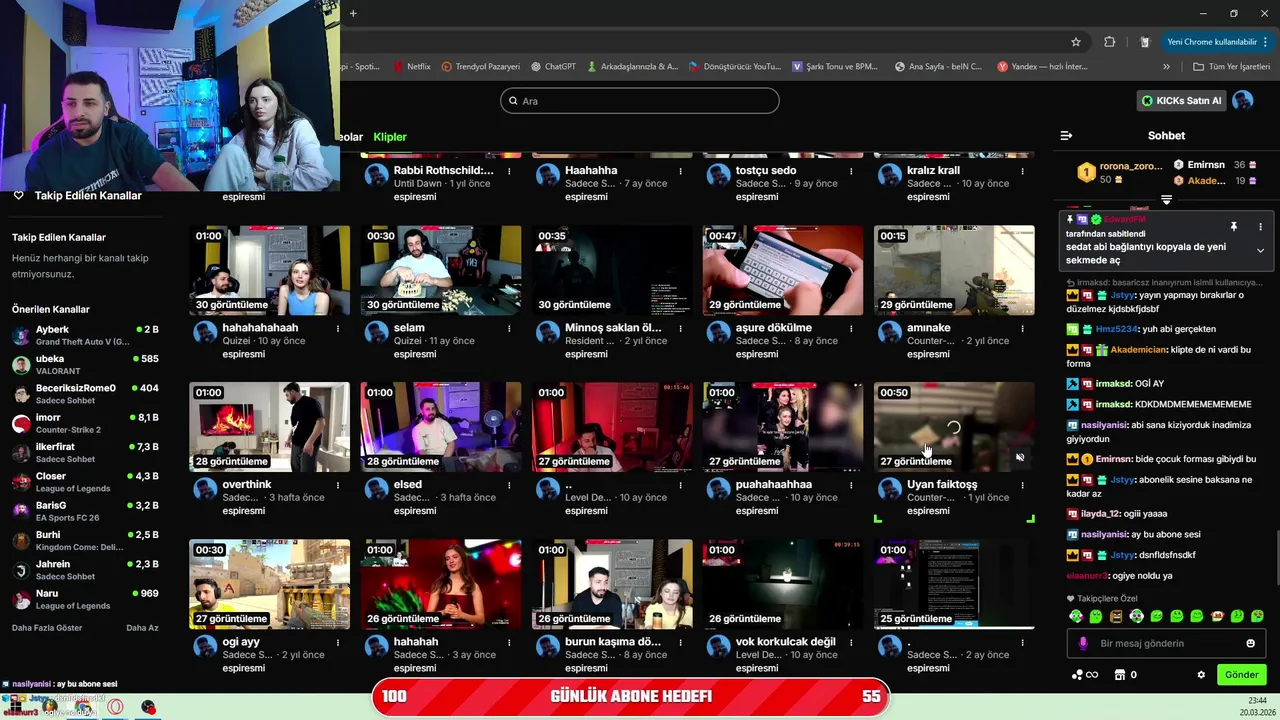Open chat settings gear
1280x720 pixels.
click(1201, 675)
